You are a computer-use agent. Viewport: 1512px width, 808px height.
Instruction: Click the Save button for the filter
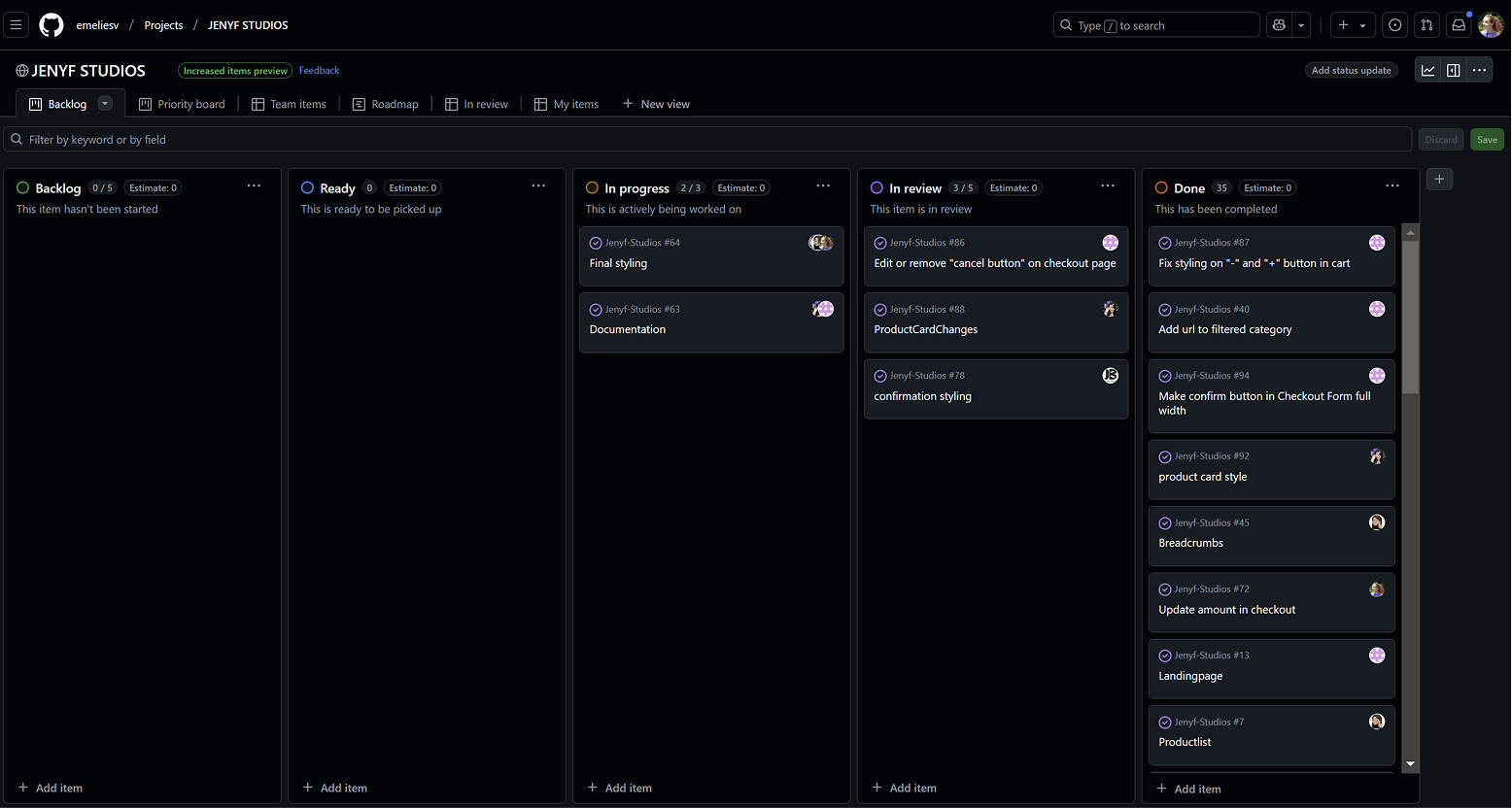pos(1487,139)
